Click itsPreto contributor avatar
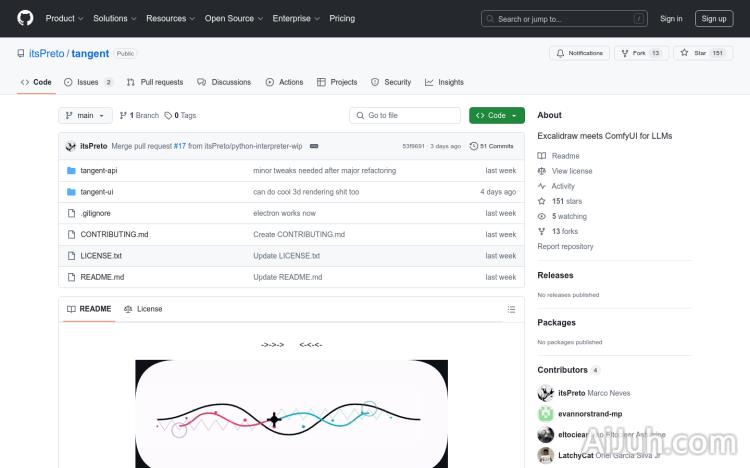Viewport: 750px width, 468px height. (x=546, y=393)
